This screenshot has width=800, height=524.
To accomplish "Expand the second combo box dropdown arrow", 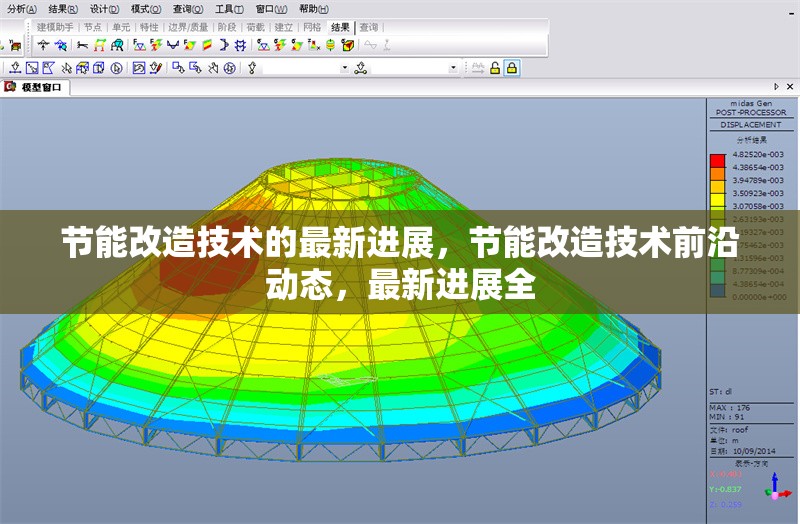I will pyautogui.click(x=453, y=68).
